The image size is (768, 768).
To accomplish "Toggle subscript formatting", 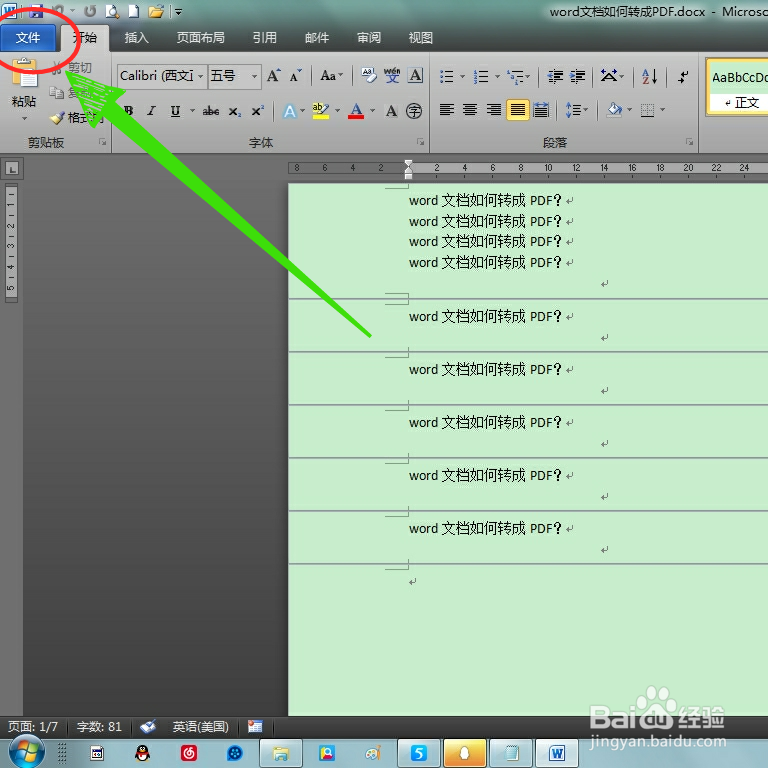I will pos(235,112).
